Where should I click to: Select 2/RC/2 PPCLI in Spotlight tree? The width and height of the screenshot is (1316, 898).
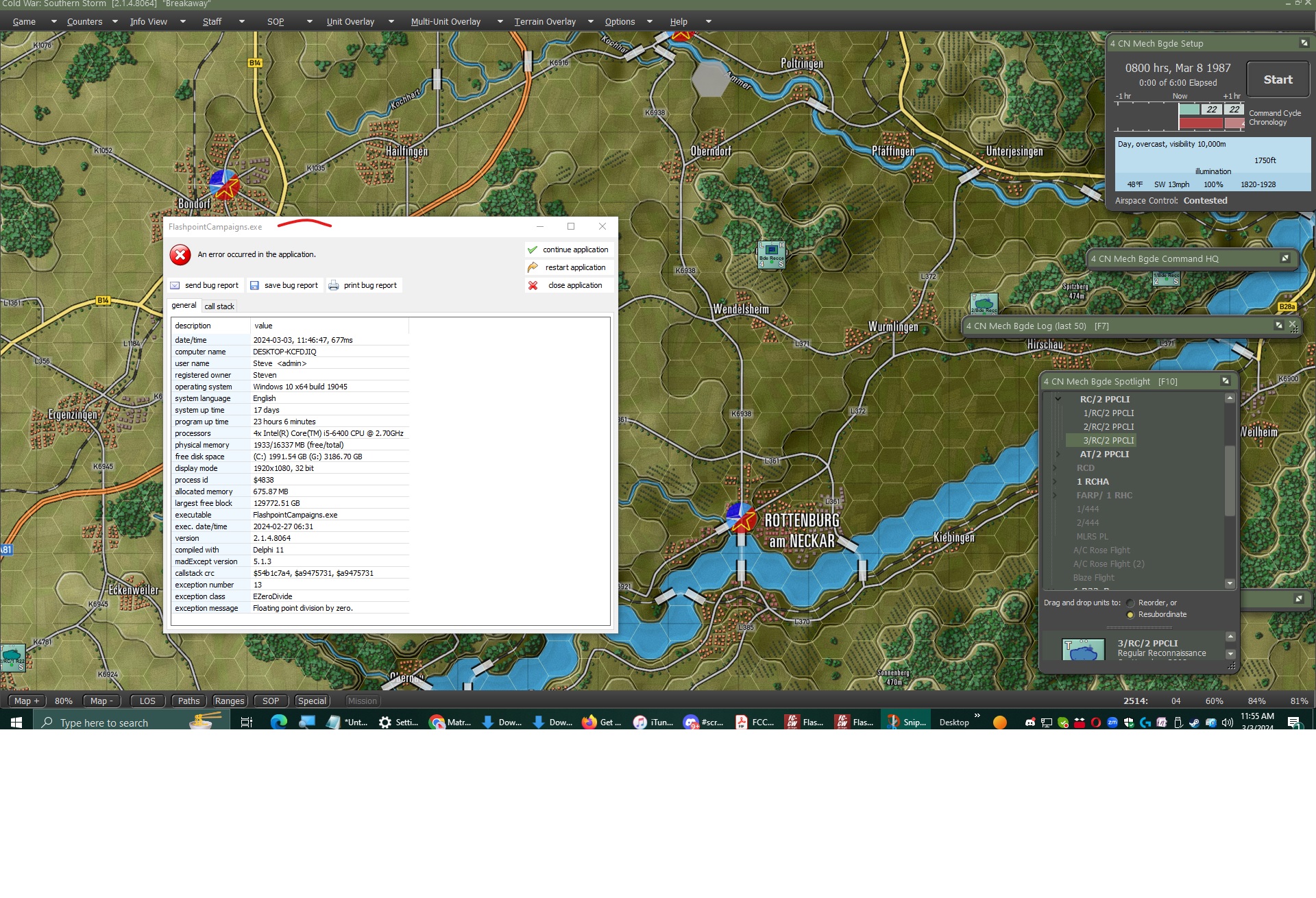1108,426
